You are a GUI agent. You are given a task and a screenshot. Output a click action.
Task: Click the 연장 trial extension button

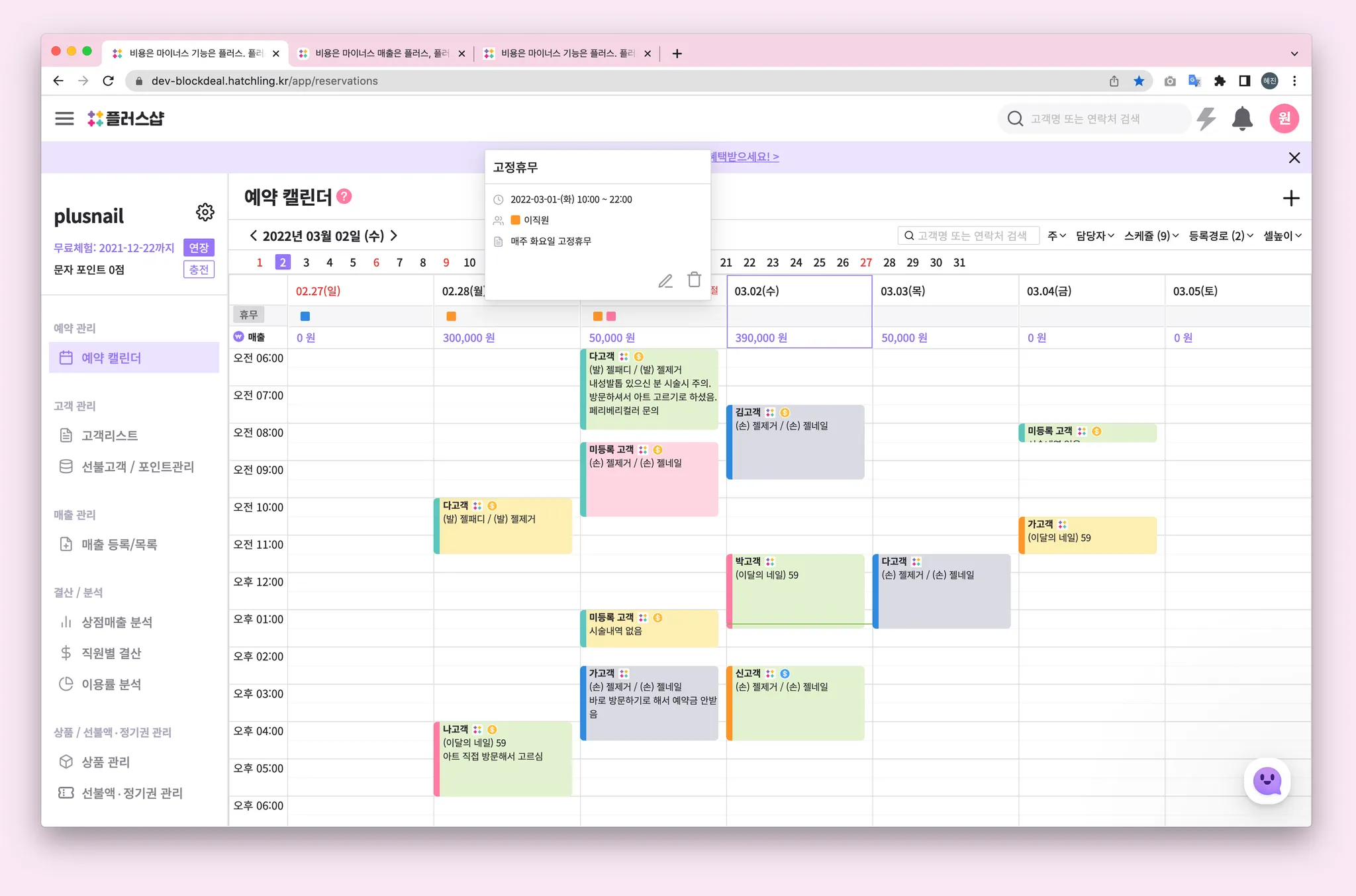coord(199,247)
